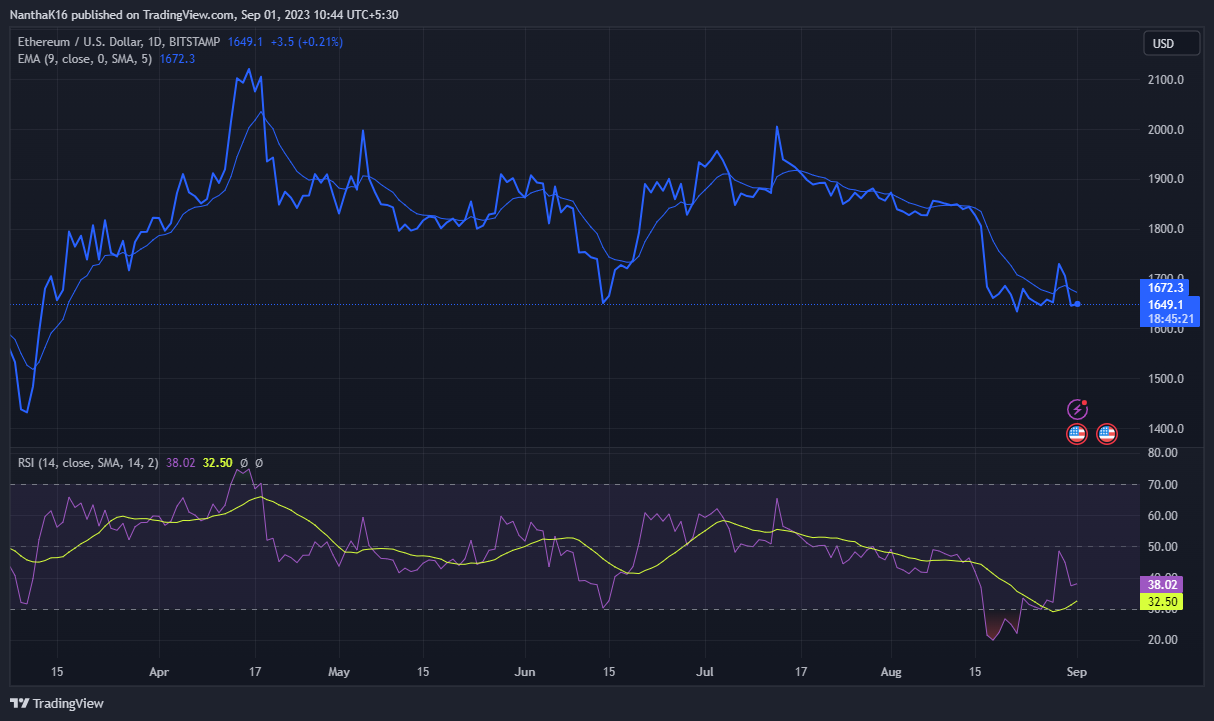Image resolution: width=1214 pixels, height=721 pixels.
Task: Click the purple lightning bolt event icon
Action: pyautogui.click(x=1077, y=408)
